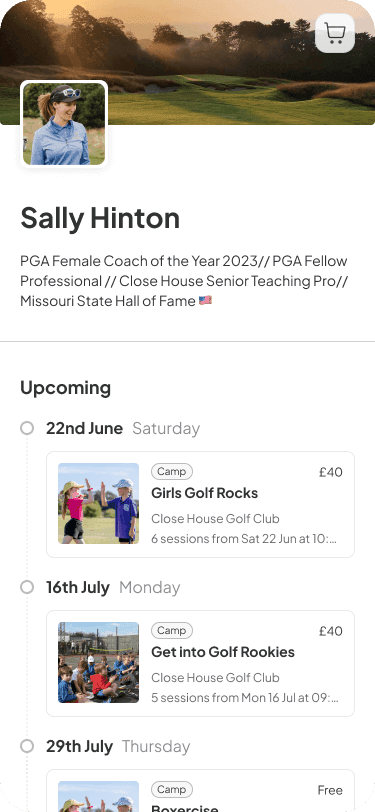Open the Boxercise event card

[200, 791]
